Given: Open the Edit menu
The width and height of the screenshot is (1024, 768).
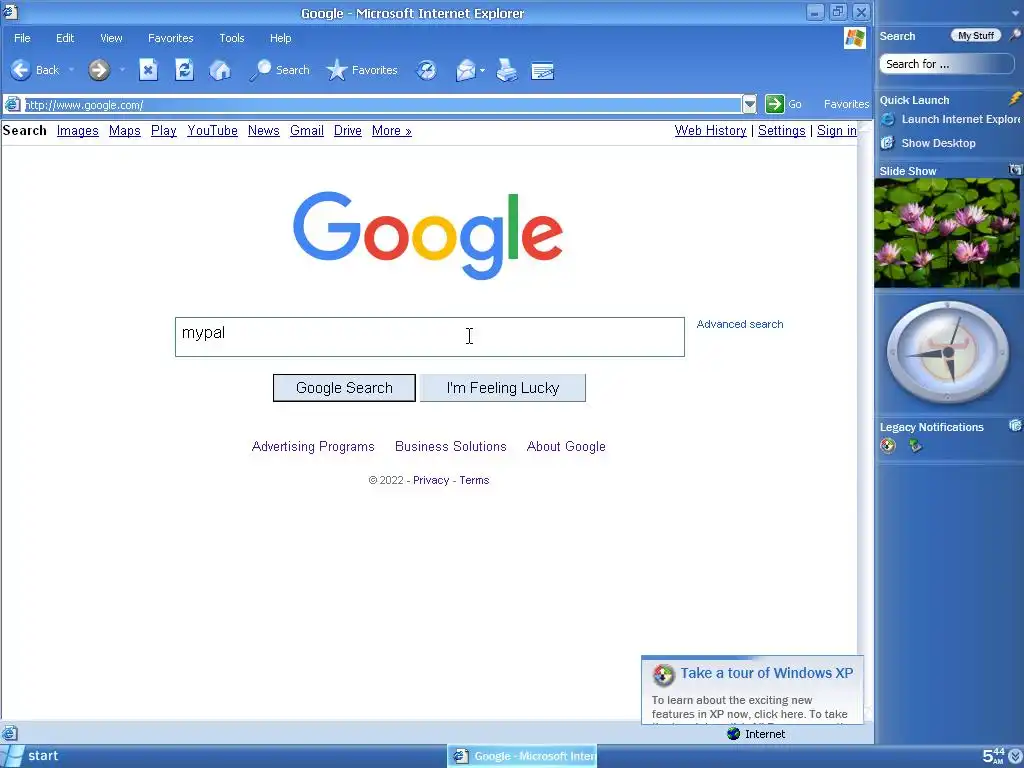Looking at the screenshot, I should click(x=65, y=38).
